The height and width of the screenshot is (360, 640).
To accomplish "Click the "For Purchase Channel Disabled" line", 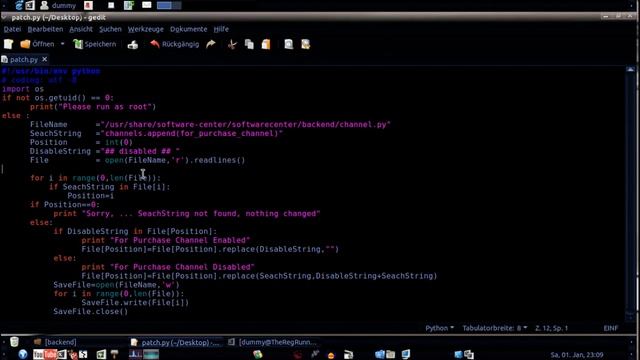I will 168,267.
